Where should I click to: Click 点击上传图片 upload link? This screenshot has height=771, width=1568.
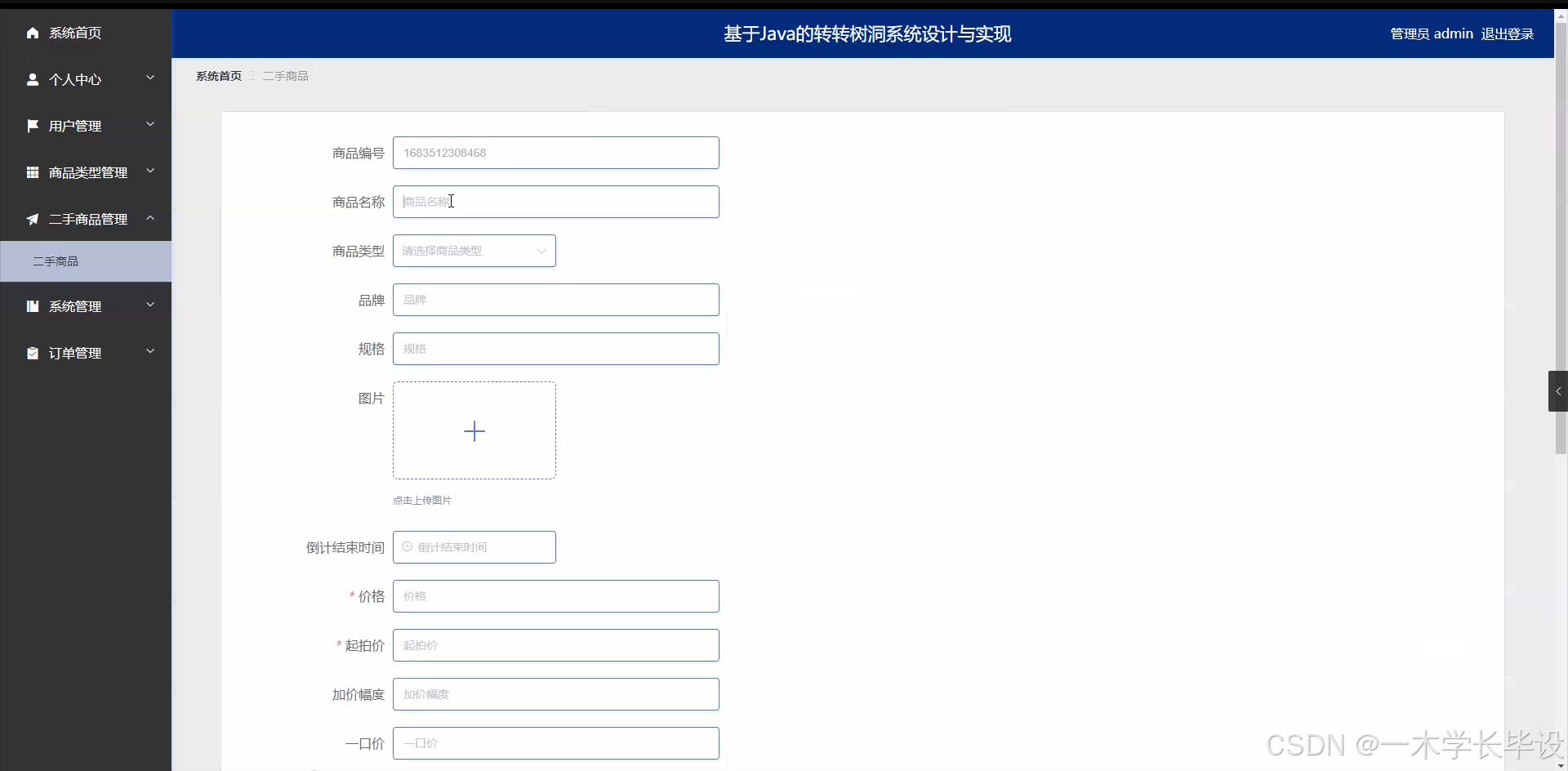click(x=421, y=500)
